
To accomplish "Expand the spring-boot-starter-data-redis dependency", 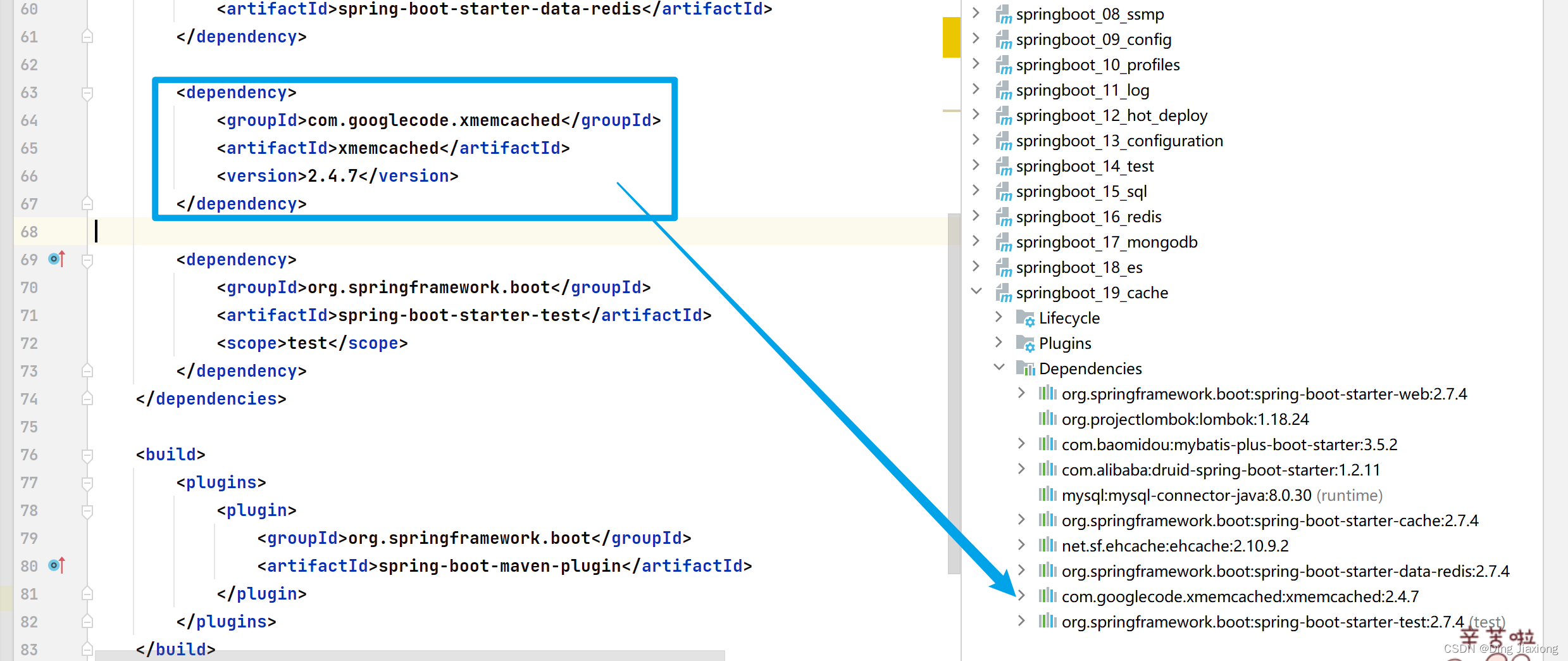I will click(x=1021, y=570).
